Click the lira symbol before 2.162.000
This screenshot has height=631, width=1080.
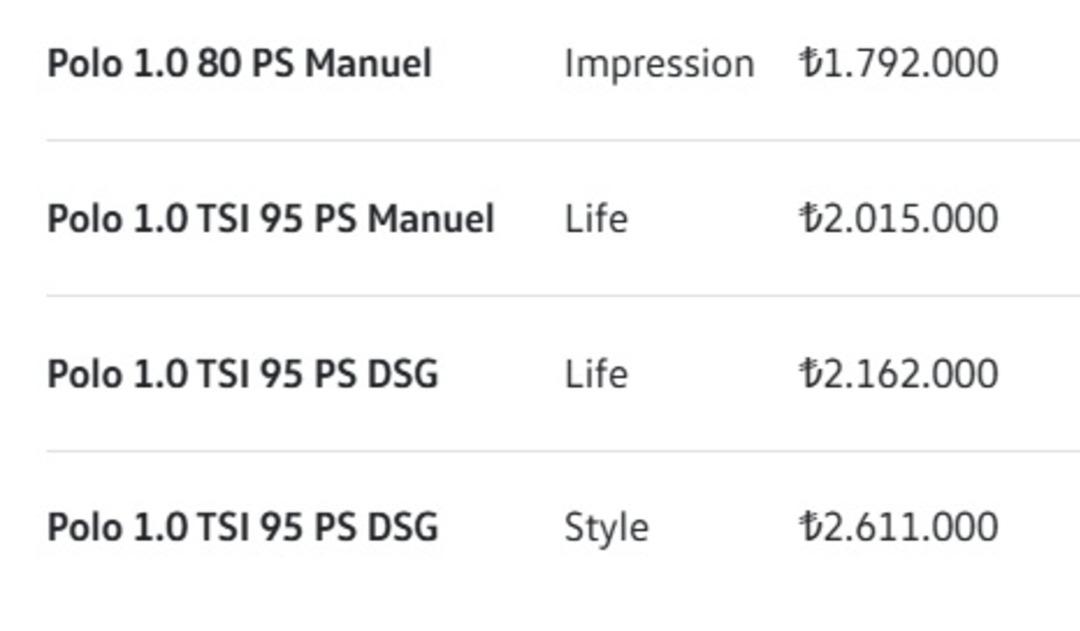tap(809, 373)
